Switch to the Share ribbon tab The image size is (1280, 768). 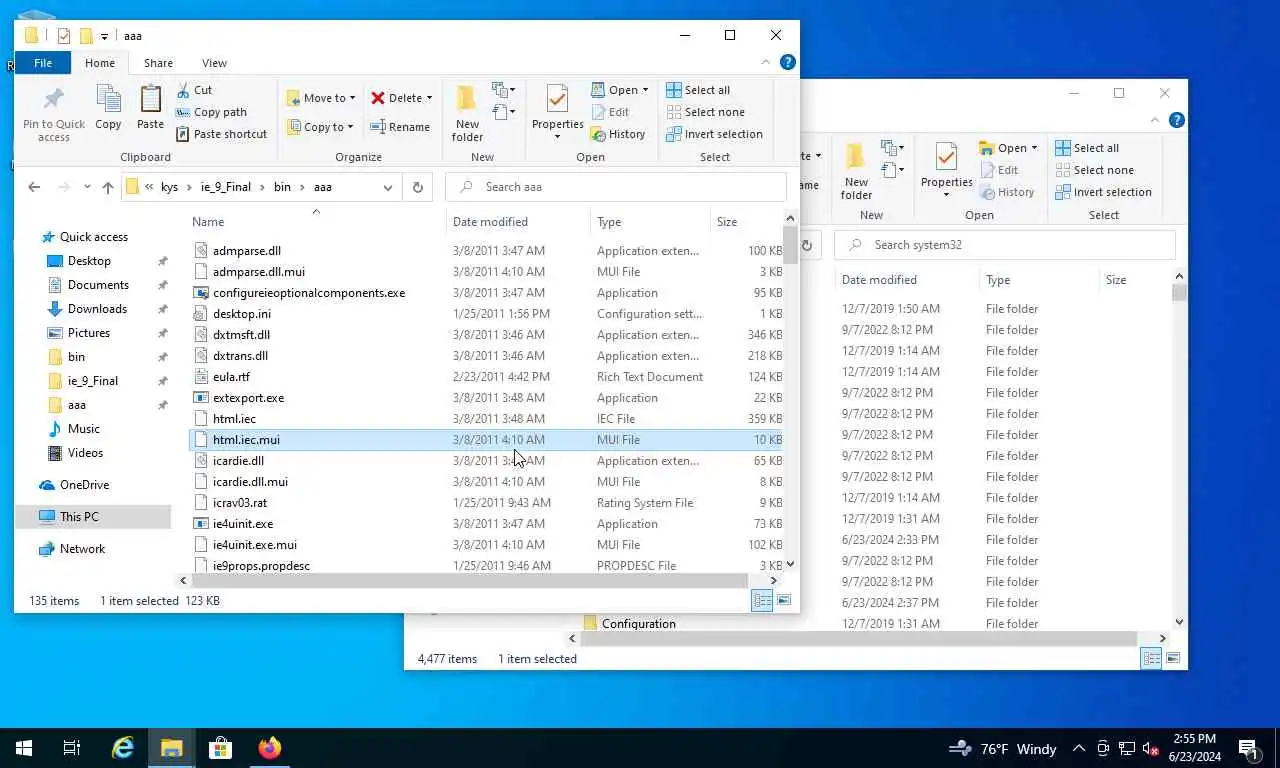point(158,62)
